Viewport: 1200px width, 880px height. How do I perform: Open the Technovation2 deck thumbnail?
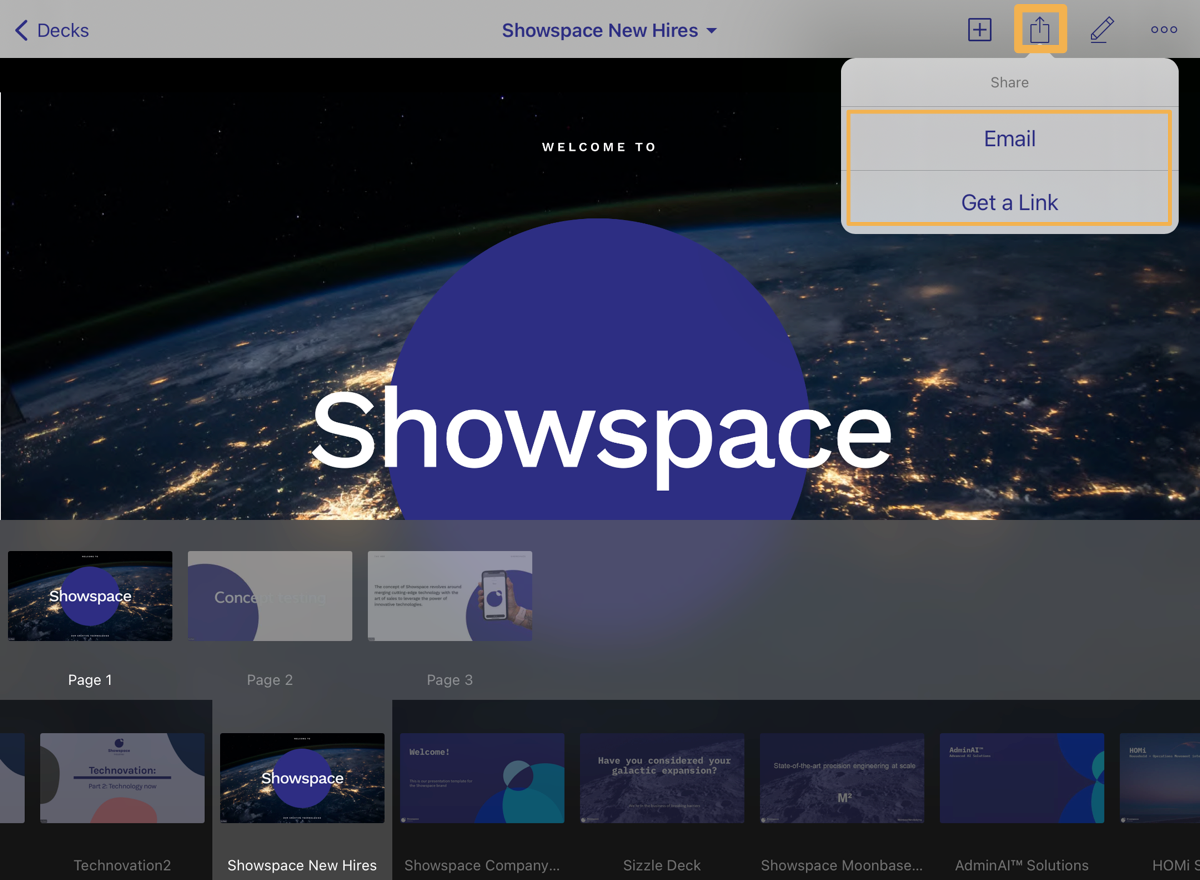122,778
